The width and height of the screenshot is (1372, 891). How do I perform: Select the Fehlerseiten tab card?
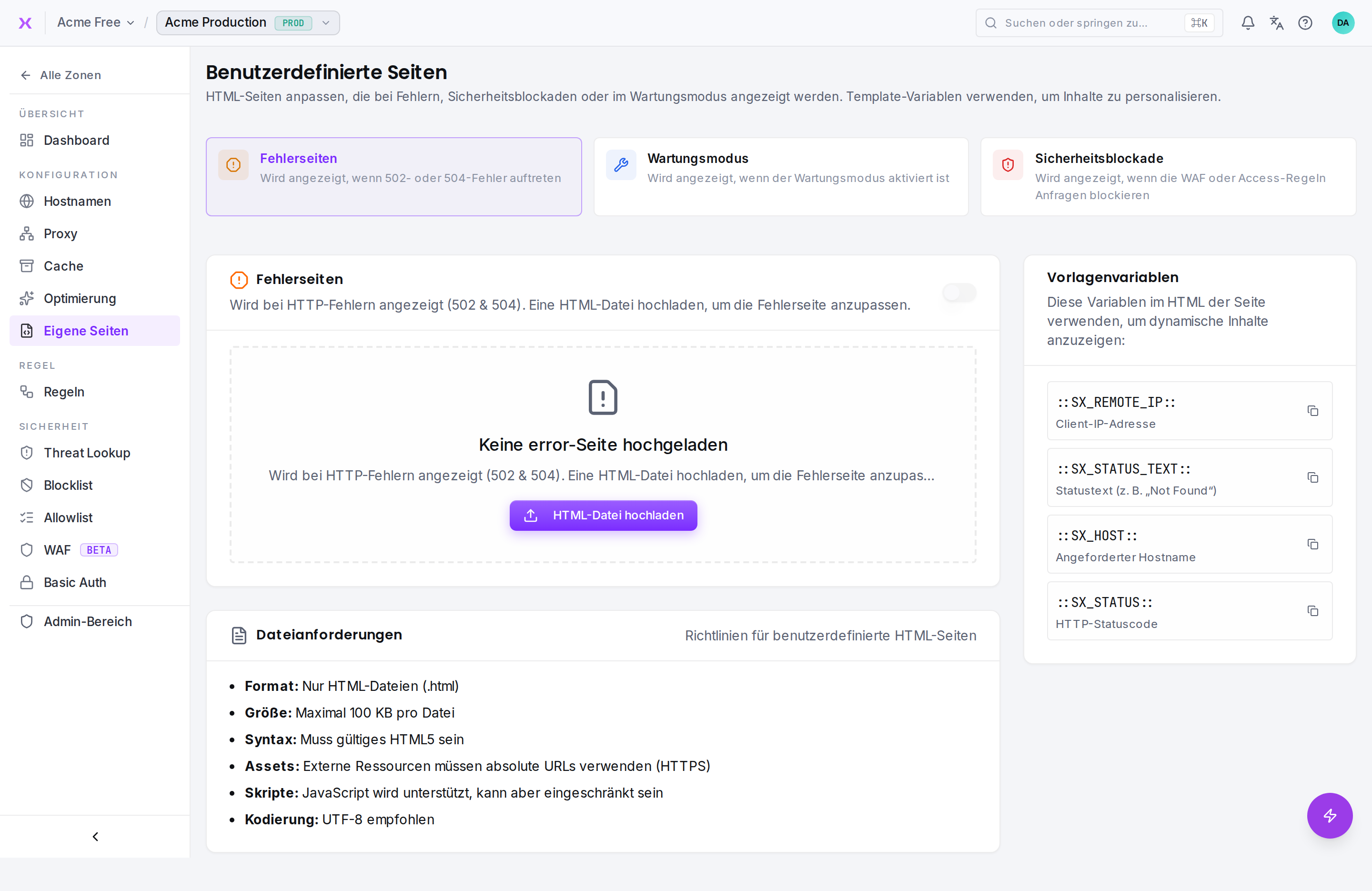pos(393,176)
